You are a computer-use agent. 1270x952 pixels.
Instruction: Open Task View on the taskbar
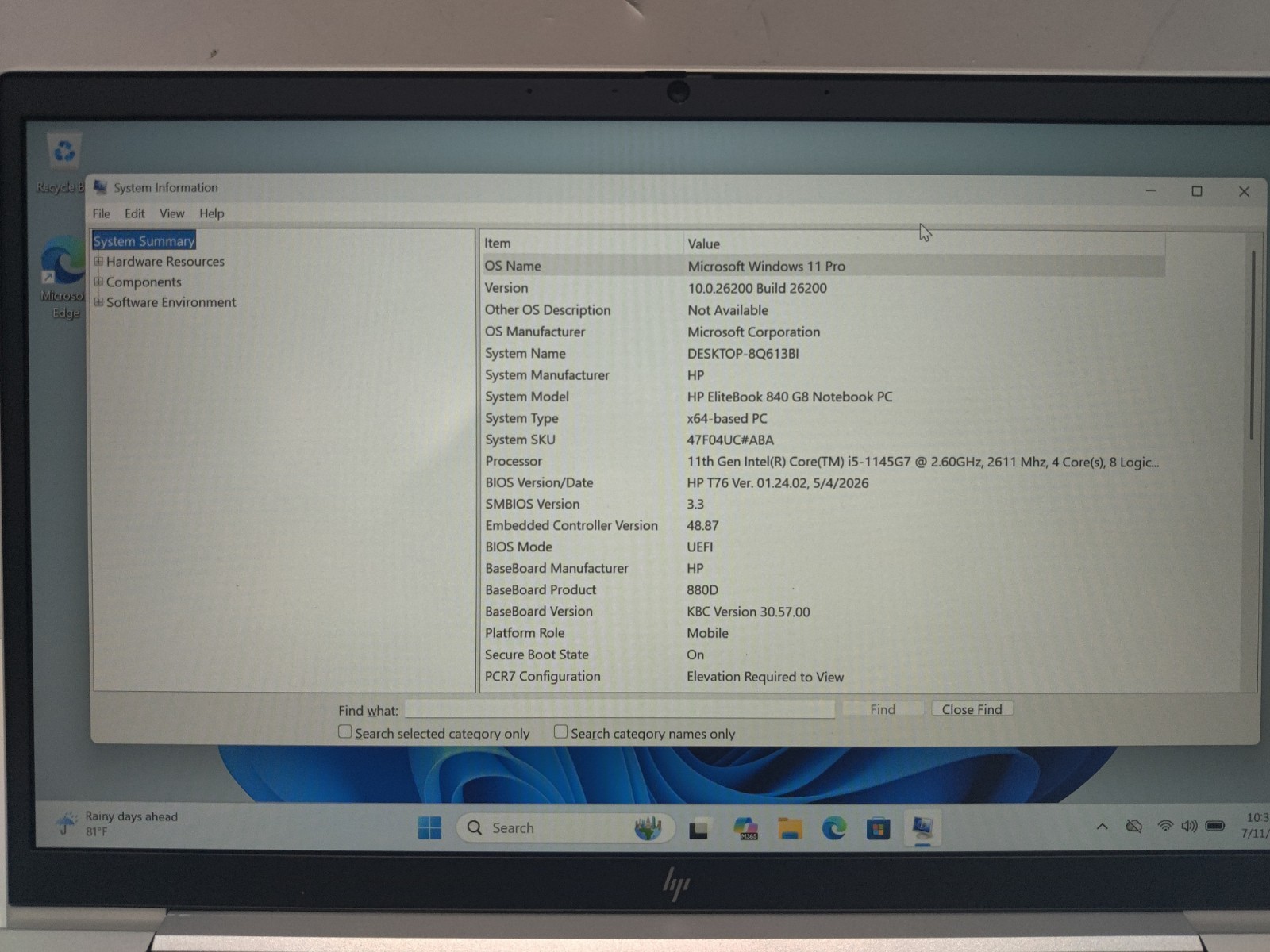[698, 829]
